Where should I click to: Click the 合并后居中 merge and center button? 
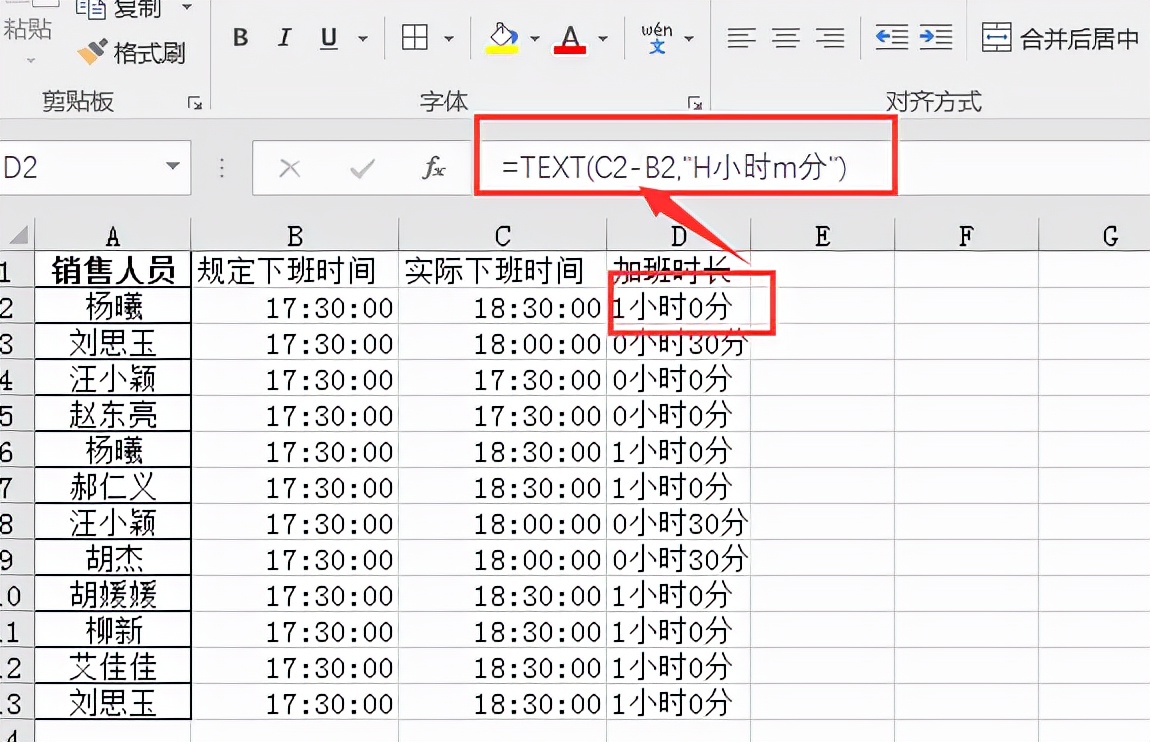(1061, 38)
